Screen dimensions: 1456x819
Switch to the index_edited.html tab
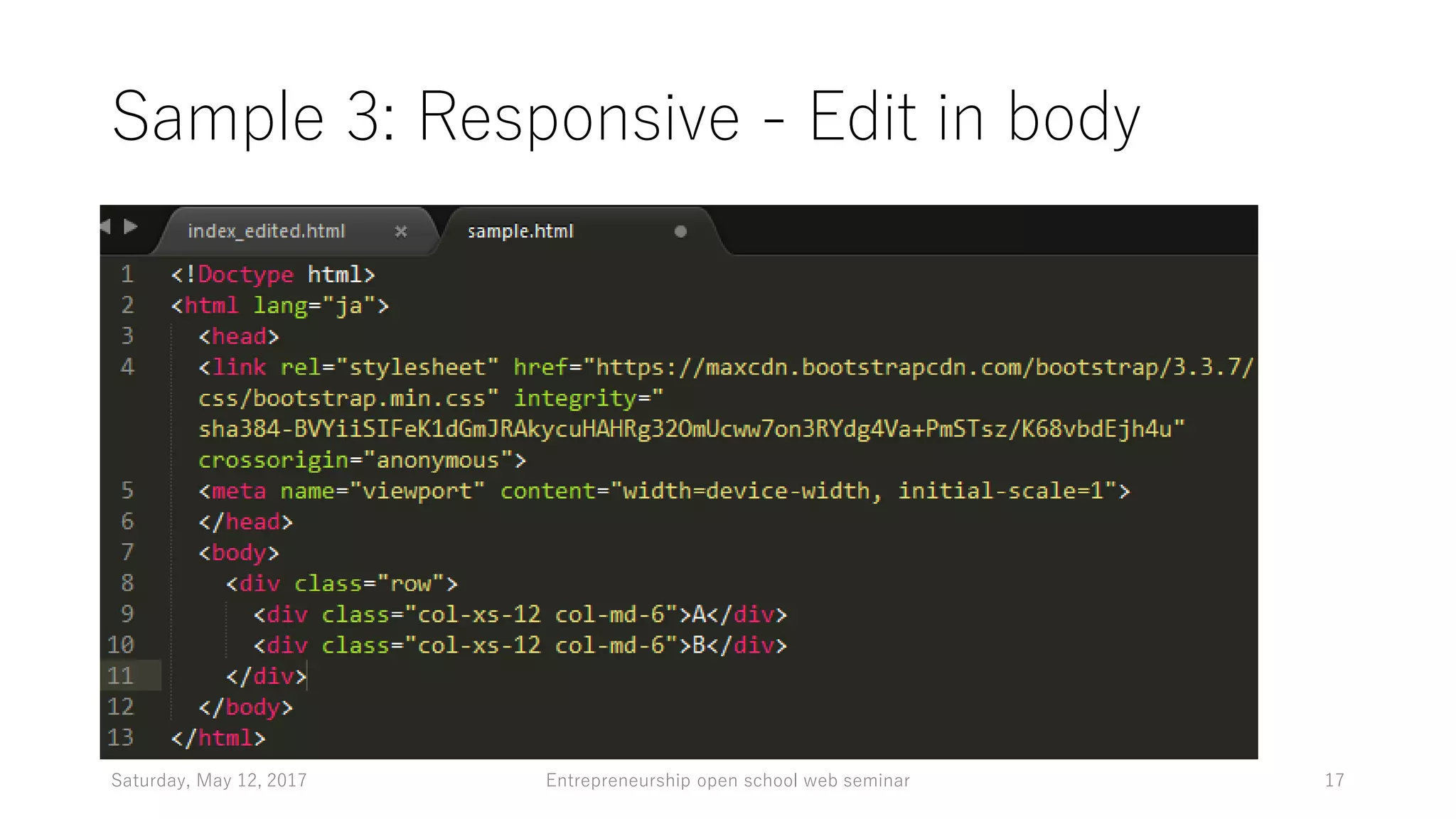click(x=266, y=231)
